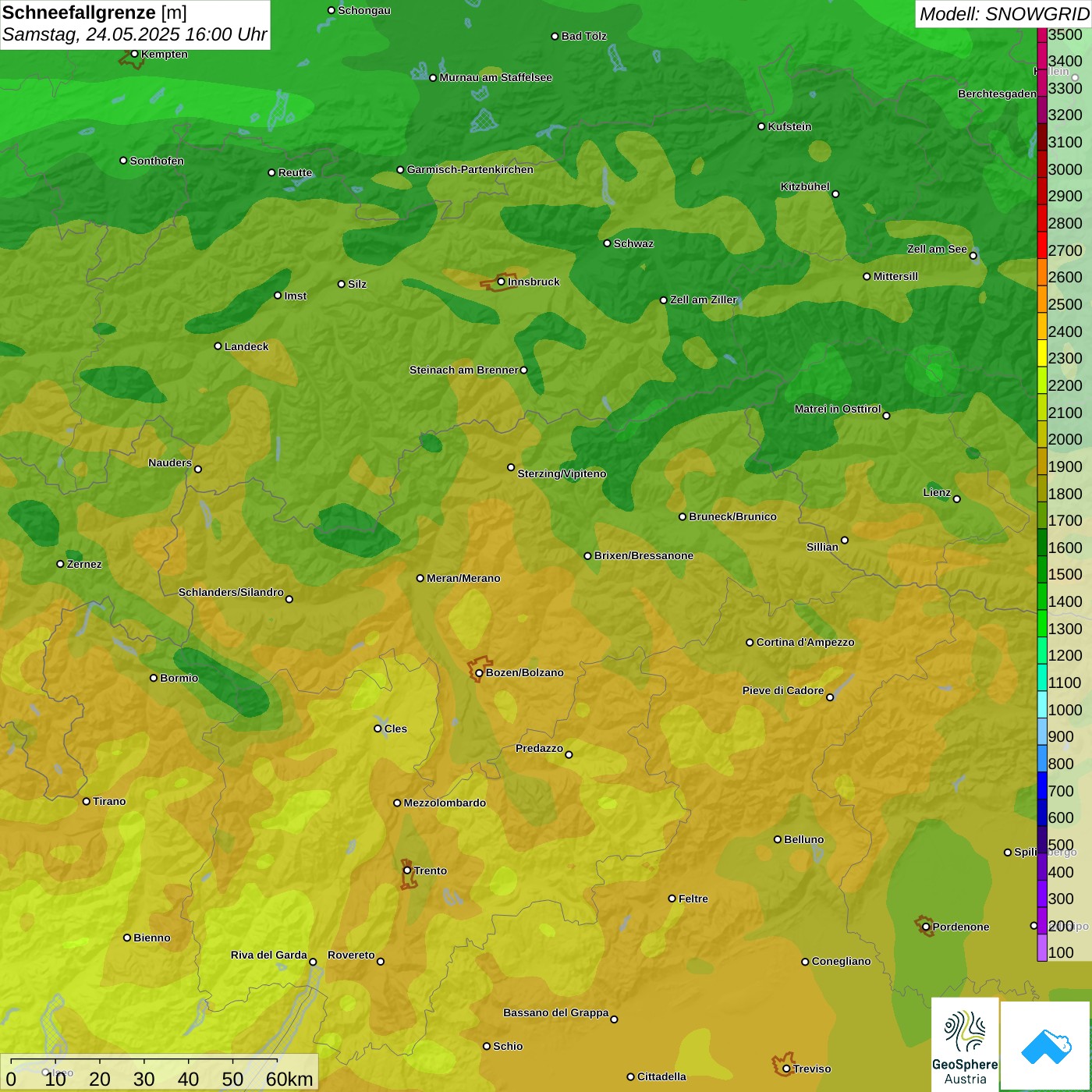
Task: Click the Rovereto label
Action: [352, 955]
